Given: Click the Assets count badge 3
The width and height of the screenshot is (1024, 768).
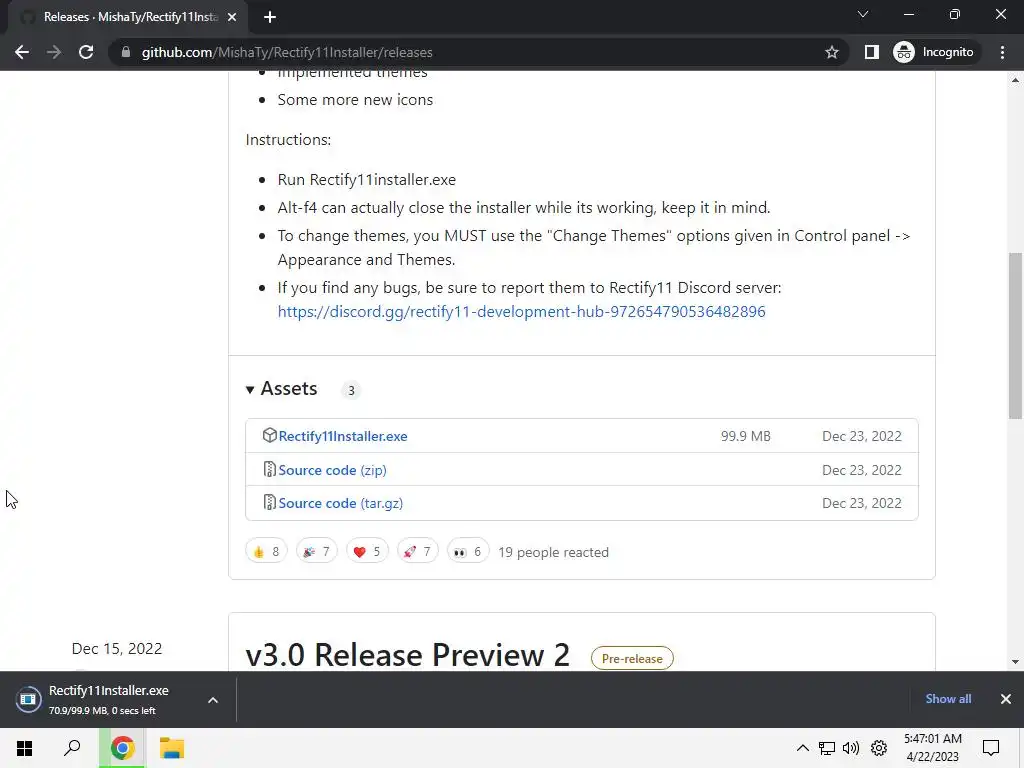Looking at the screenshot, I should 351,391.
